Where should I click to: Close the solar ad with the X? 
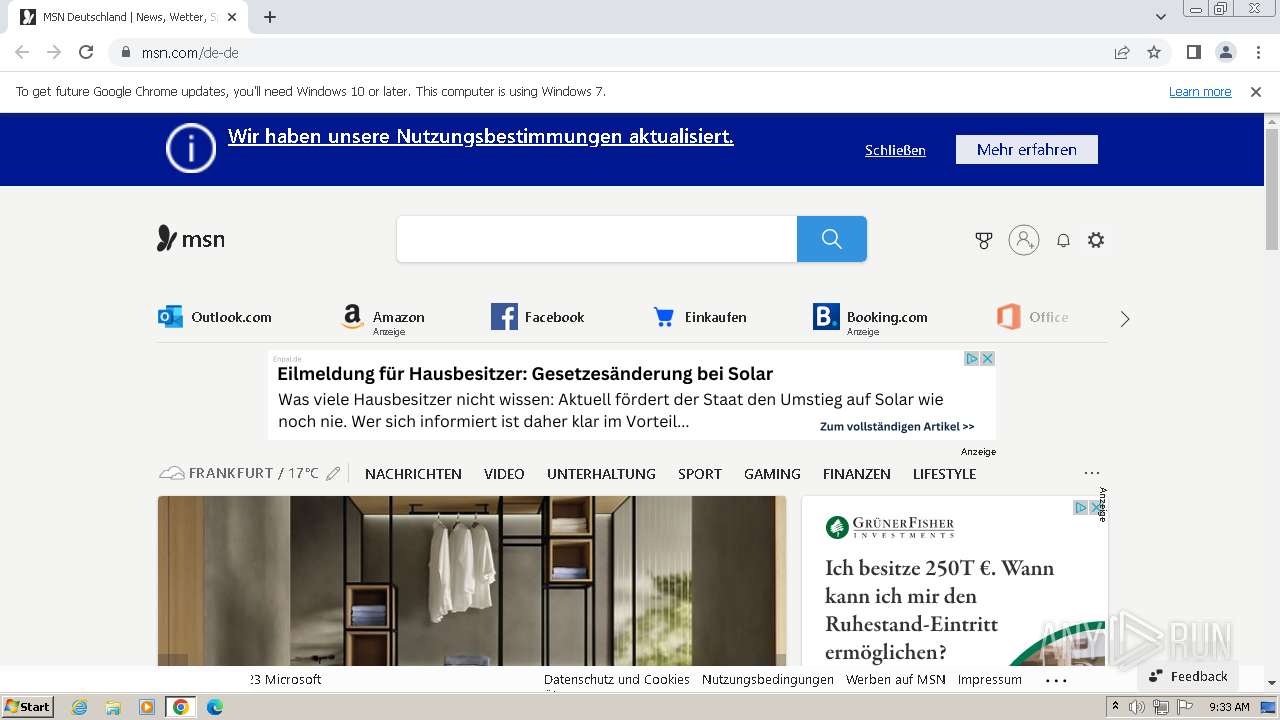(x=987, y=358)
